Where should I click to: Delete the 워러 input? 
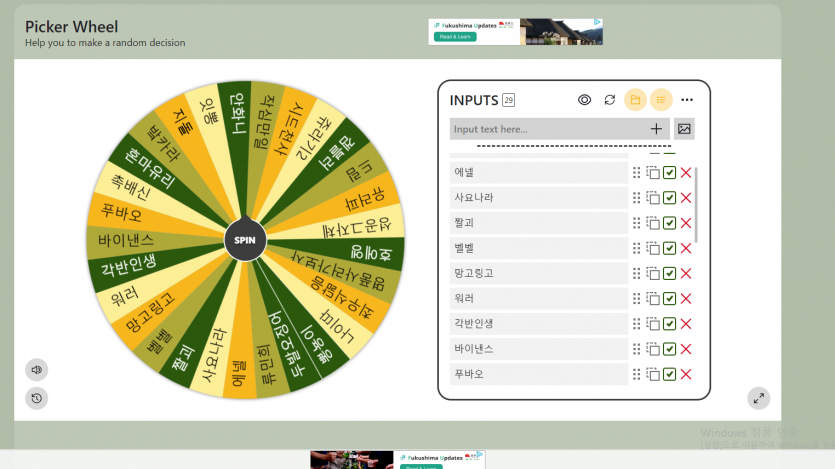coord(686,299)
